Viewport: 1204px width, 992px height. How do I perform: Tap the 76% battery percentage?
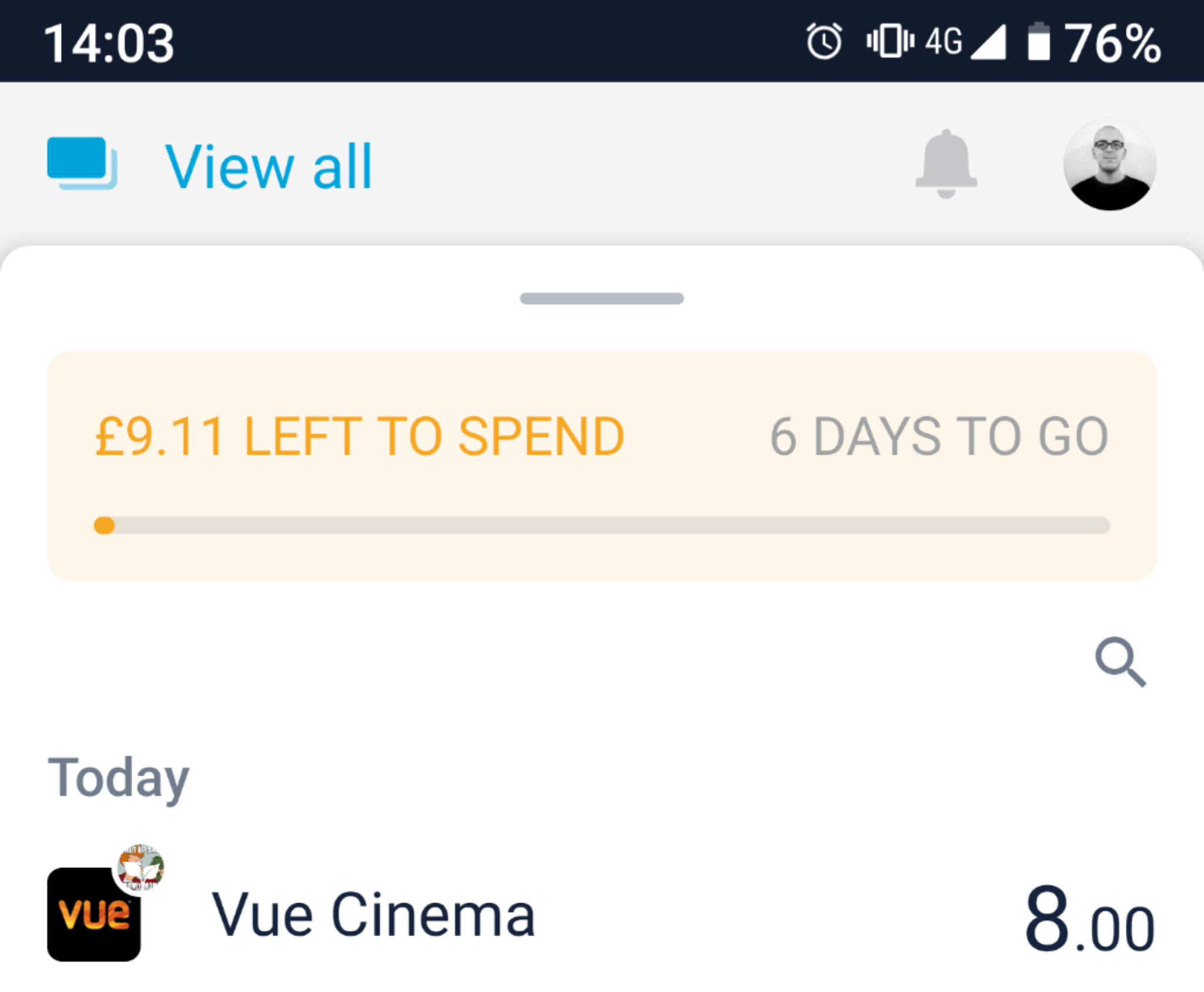point(1113,43)
